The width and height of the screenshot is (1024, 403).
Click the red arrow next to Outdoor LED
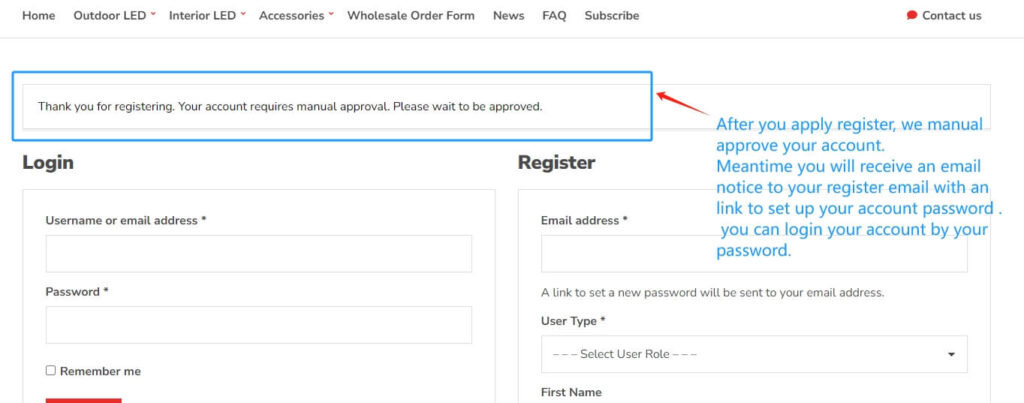pyautogui.click(x=153, y=14)
